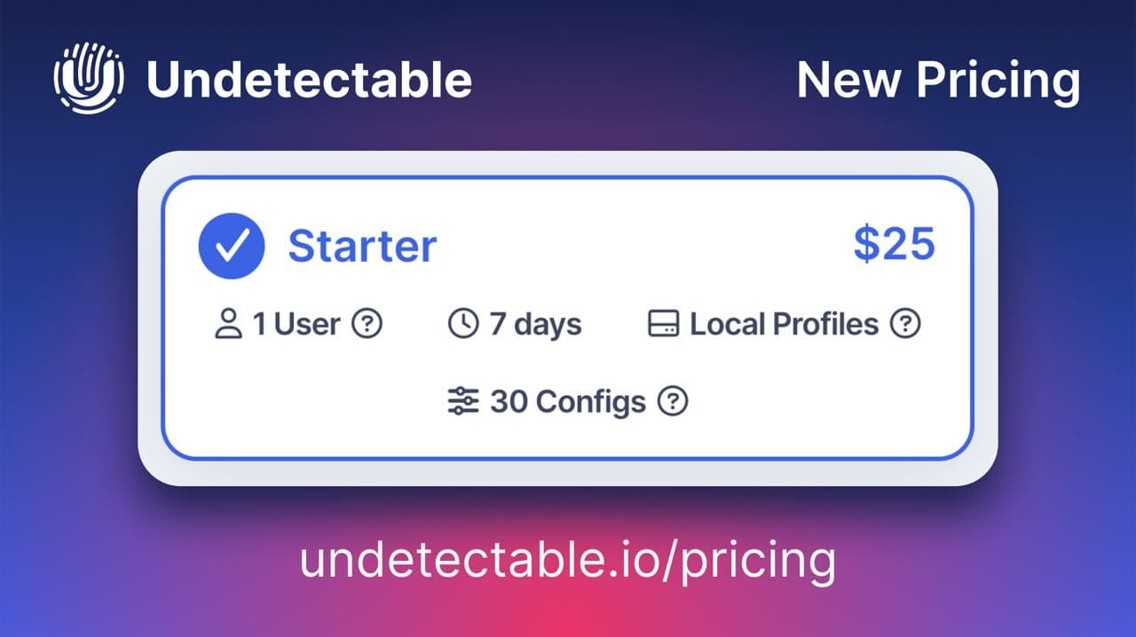Click the storage drive icon before Local Profiles

click(663, 324)
